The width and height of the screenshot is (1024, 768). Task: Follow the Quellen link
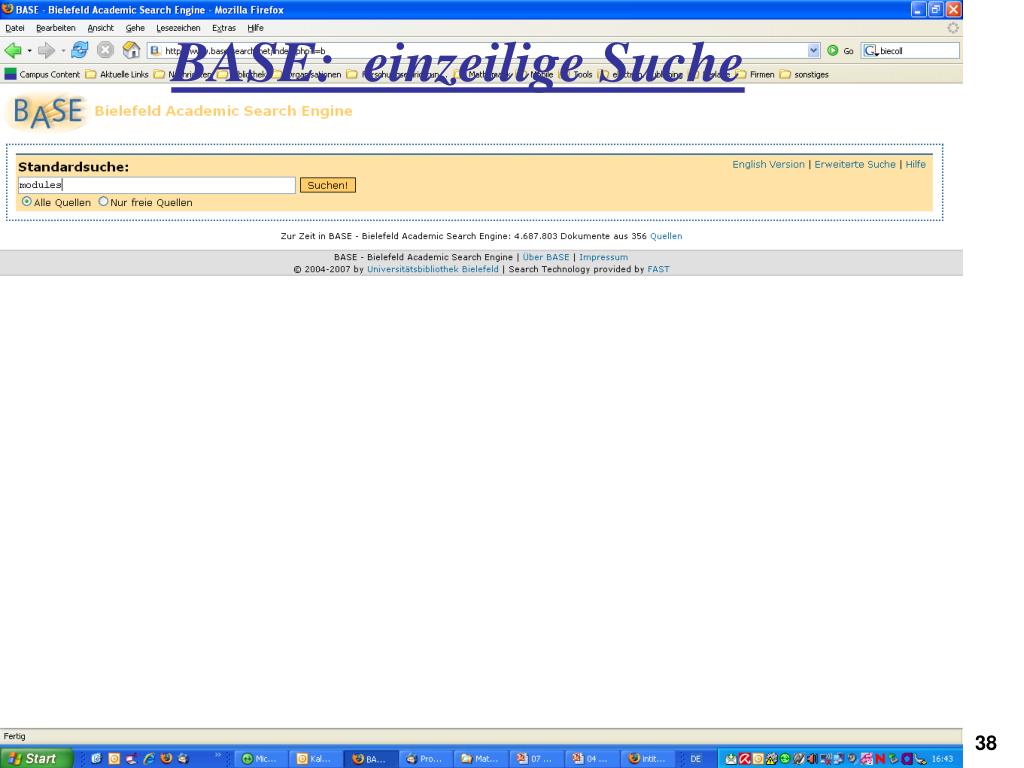tap(666, 236)
